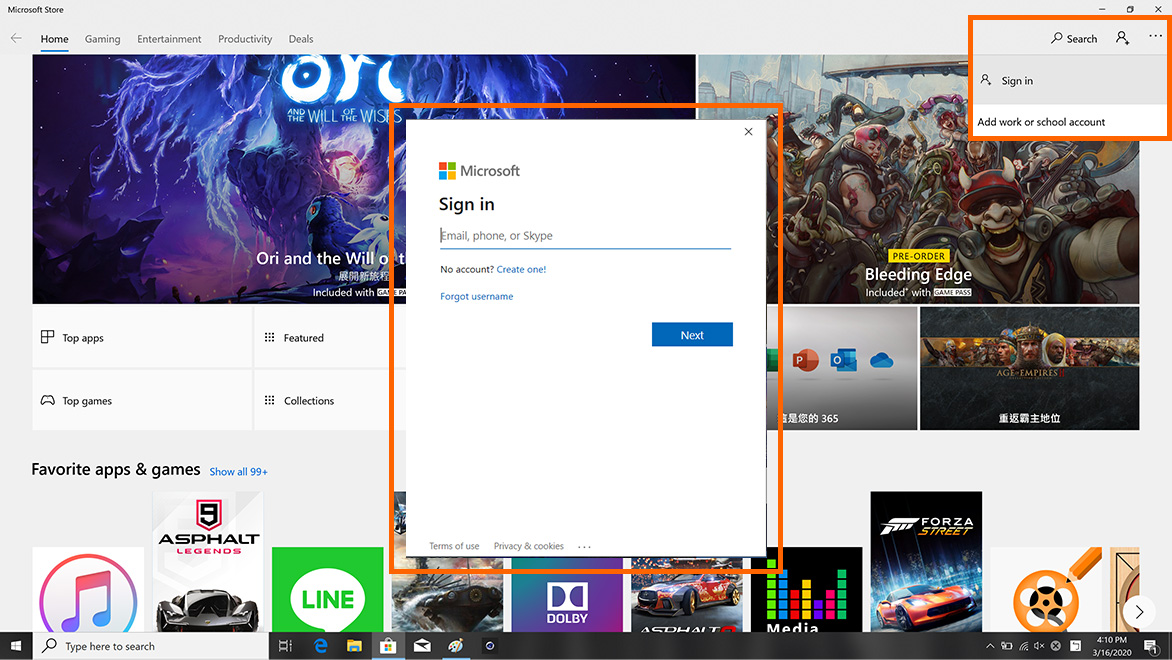This screenshot has height=660, width=1172.
Task: Click the Forgot username link
Action: coord(476,296)
